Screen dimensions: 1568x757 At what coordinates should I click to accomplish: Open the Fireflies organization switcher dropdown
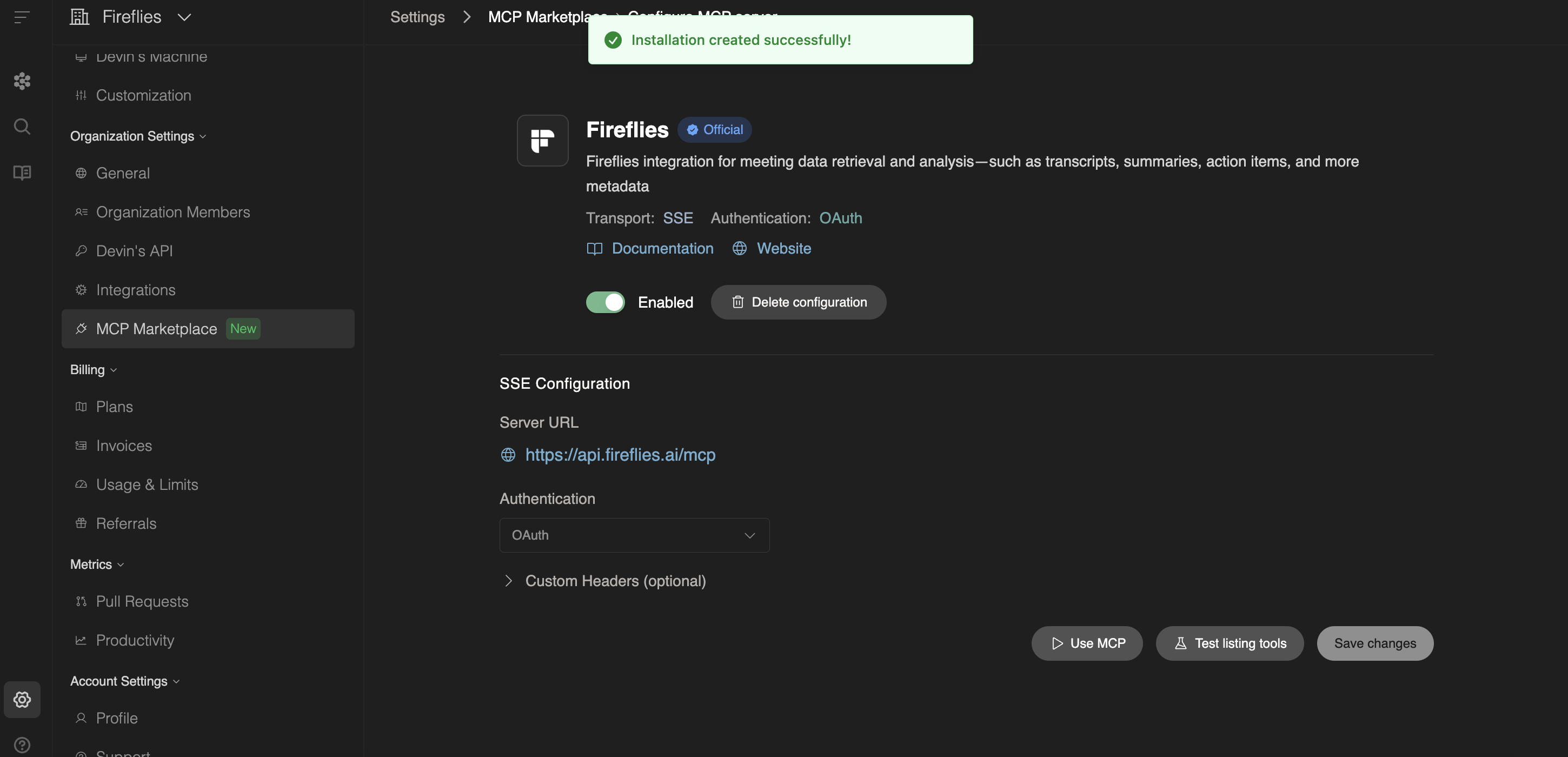(x=184, y=17)
